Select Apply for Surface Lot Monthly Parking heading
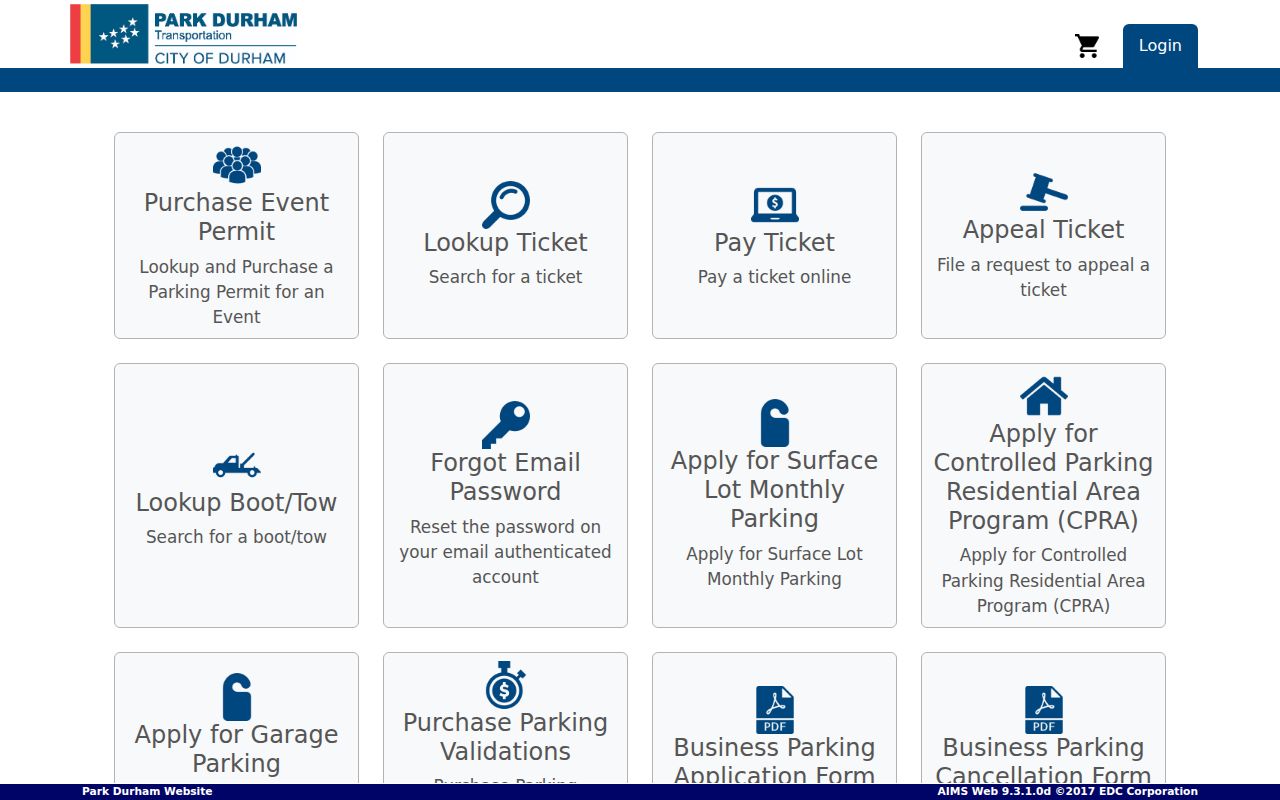 775,489
